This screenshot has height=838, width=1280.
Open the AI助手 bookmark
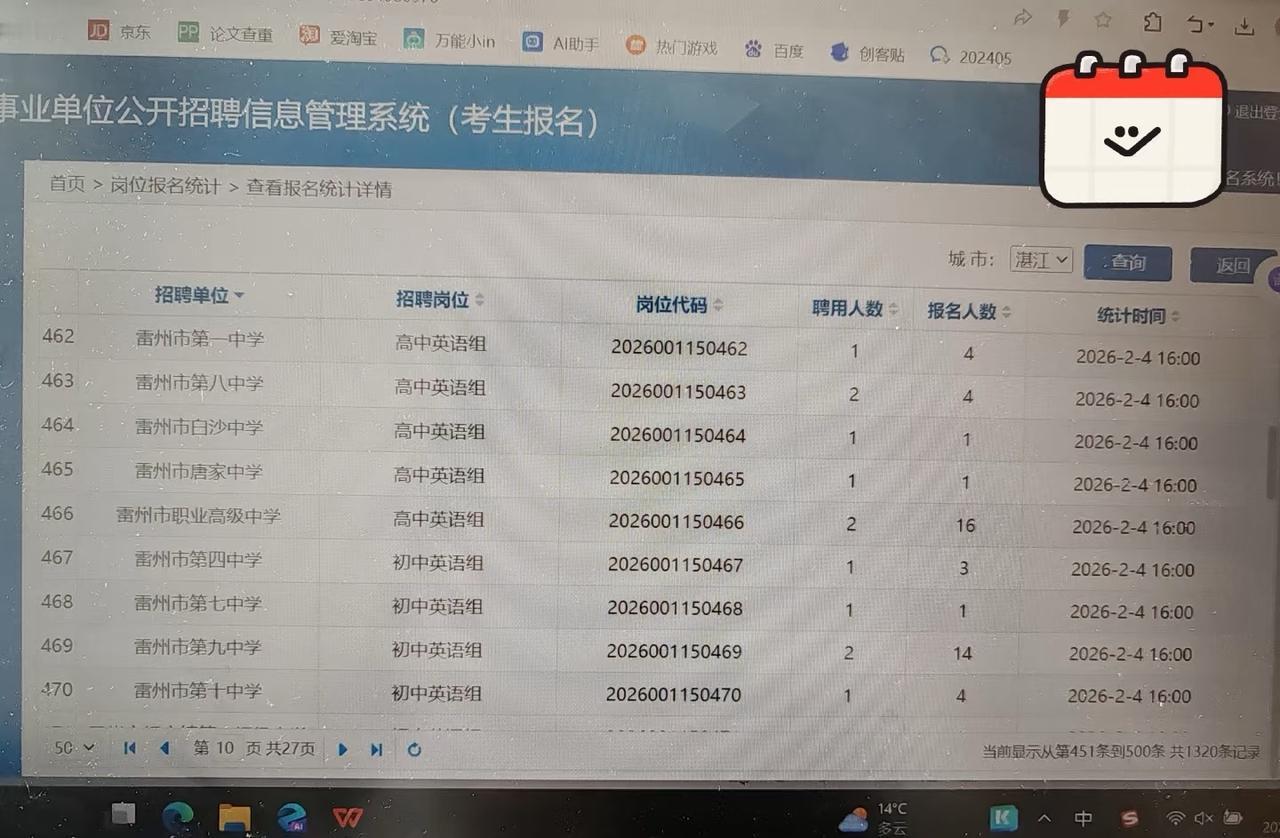[x=561, y=43]
